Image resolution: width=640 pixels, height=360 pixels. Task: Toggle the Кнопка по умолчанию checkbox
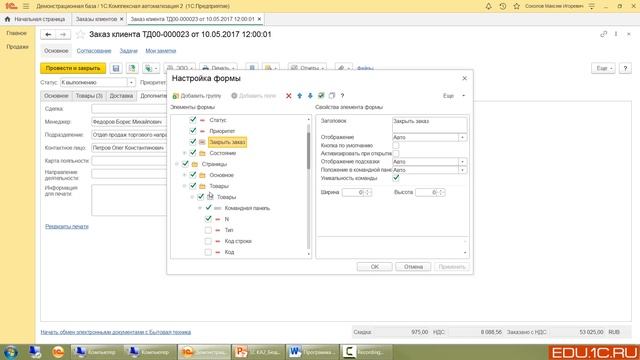click(396, 145)
